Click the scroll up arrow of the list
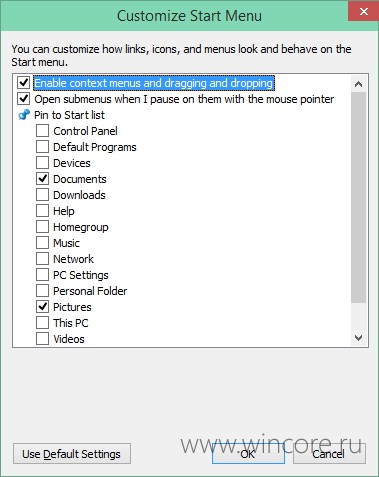 (x=359, y=84)
